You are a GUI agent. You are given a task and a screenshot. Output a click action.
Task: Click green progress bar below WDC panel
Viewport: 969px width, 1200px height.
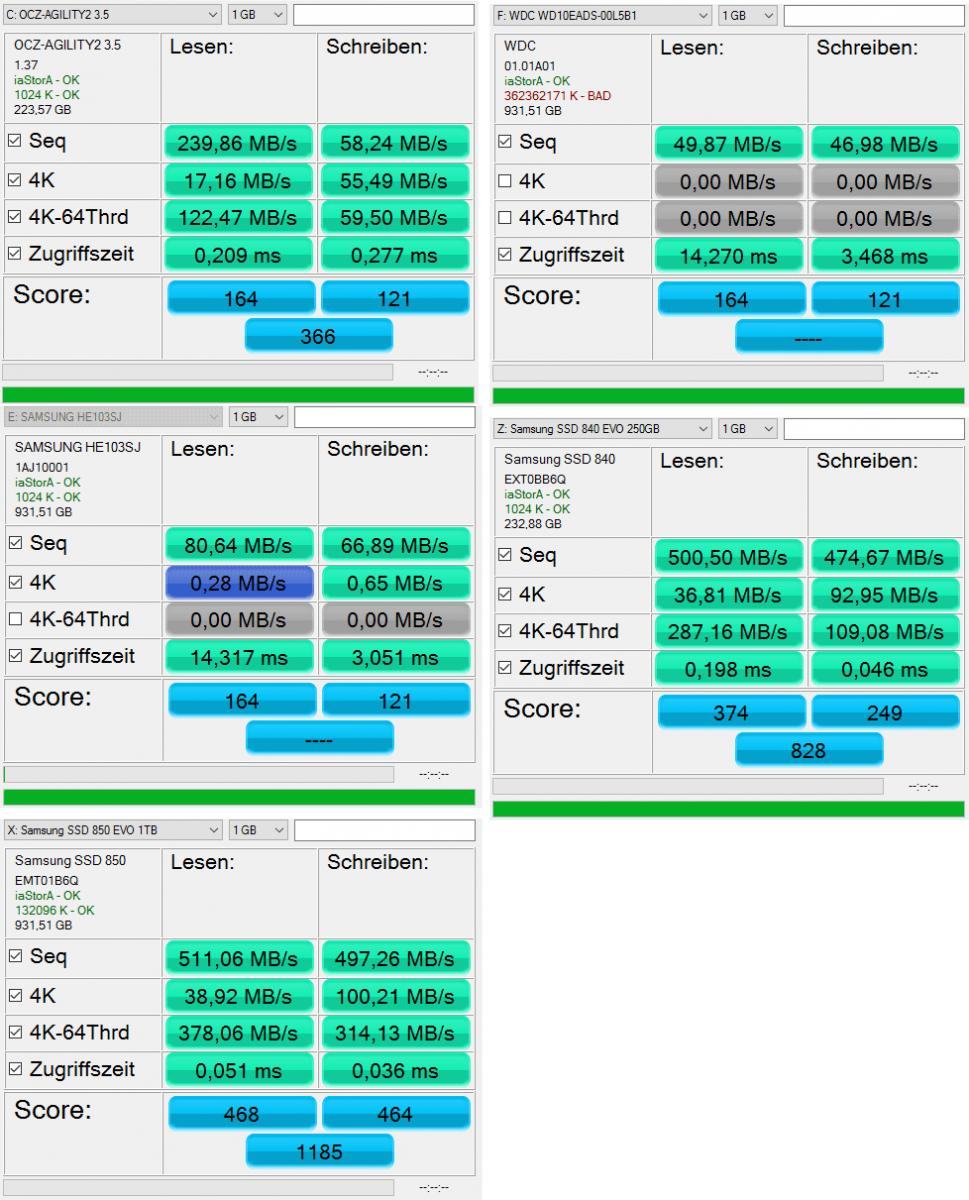pyautogui.click(x=728, y=395)
